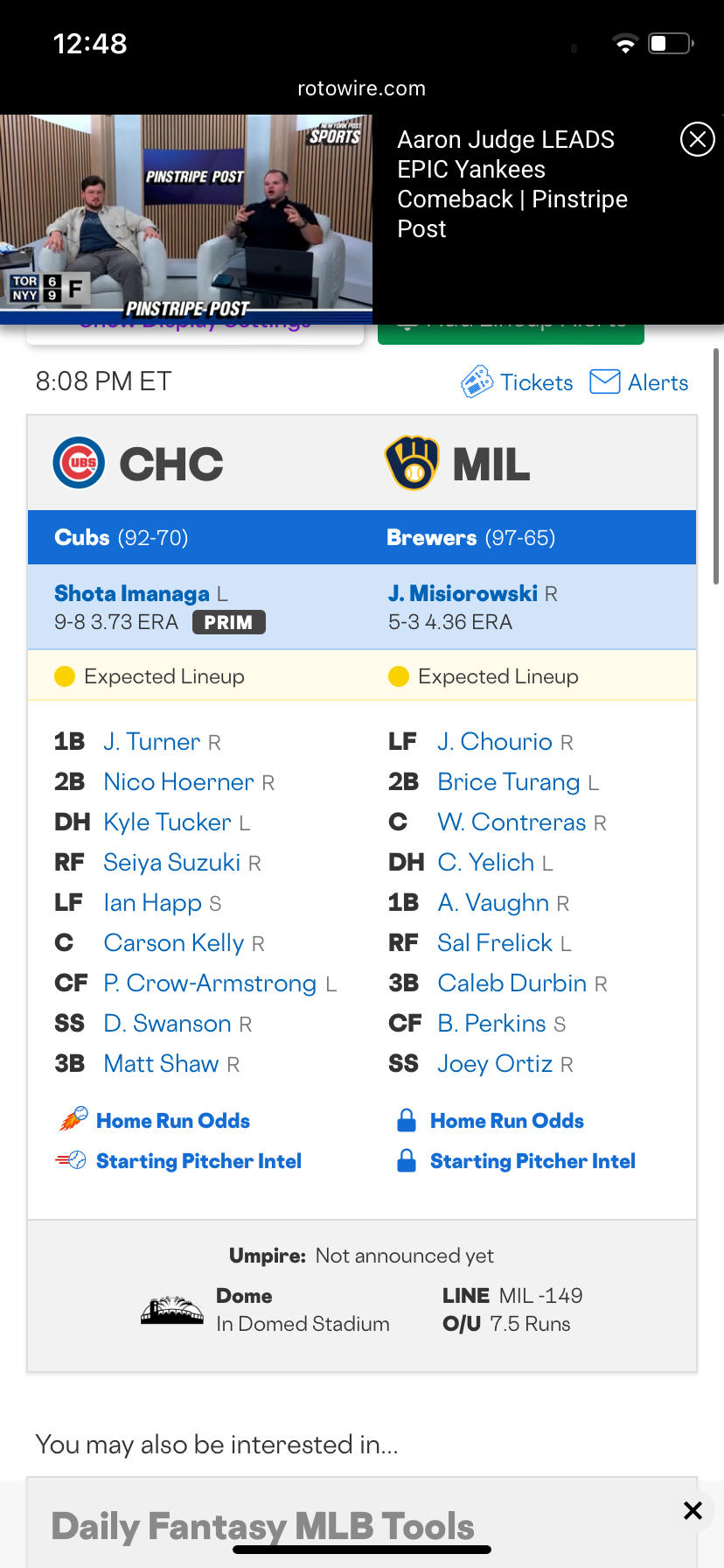Image resolution: width=724 pixels, height=1568 pixels.
Task: Tap the PRIM badge under Imanaga
Action: pos(228,622)
